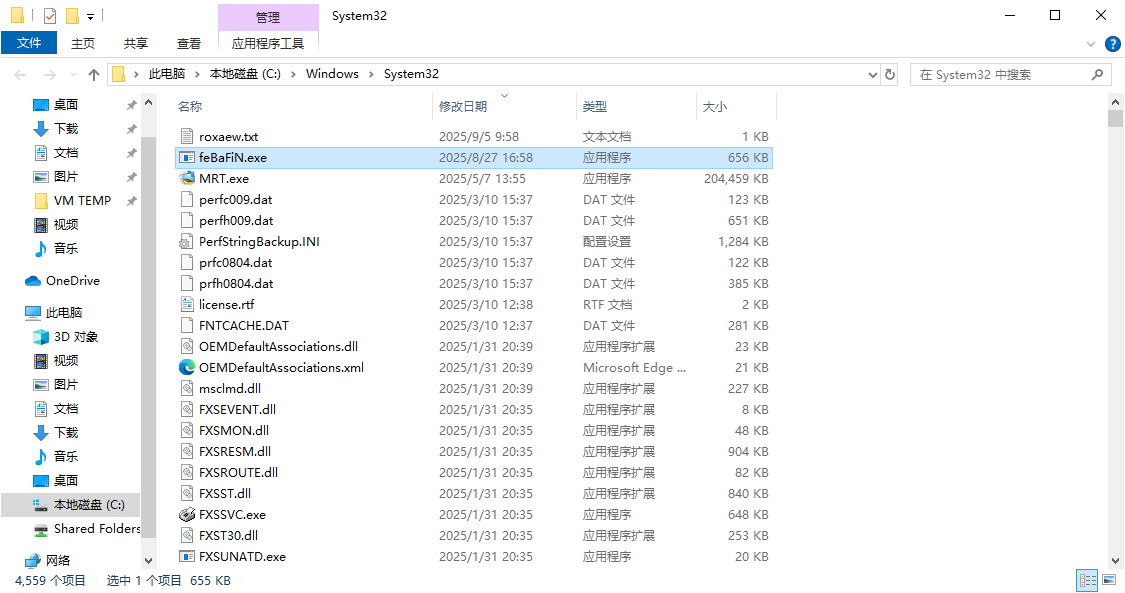1125x593 pixels.
Task: Collapse the ribbon with chevron arrow
Action: (1091, 44)
